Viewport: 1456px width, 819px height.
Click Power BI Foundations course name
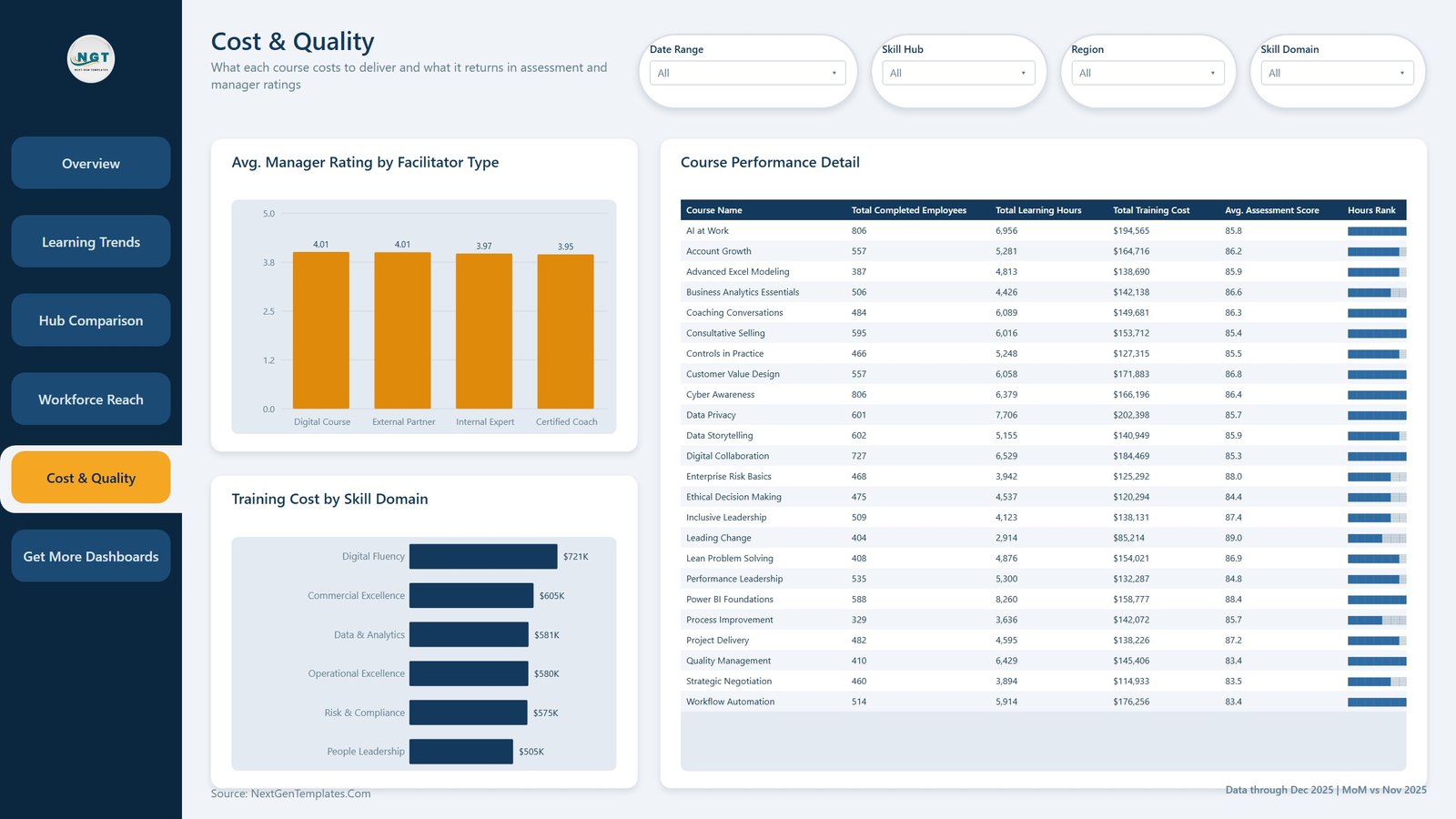pyautogui.click(x=730, y=600)
